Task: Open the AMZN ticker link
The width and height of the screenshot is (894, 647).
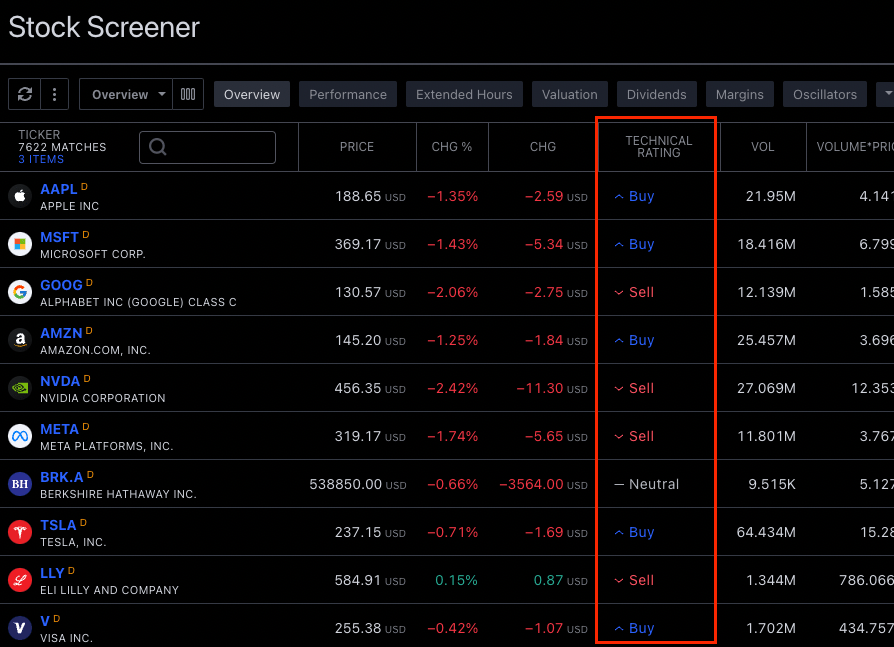Action: click(x=62, y=333)
